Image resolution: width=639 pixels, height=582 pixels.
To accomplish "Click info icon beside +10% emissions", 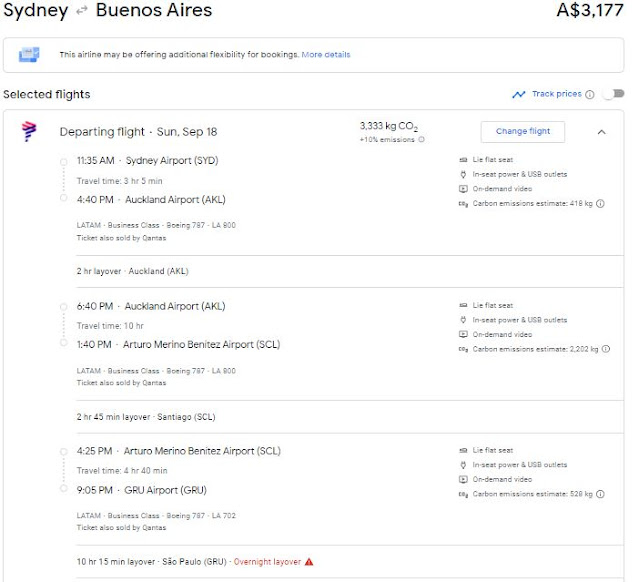I will [x=422, y=140].
